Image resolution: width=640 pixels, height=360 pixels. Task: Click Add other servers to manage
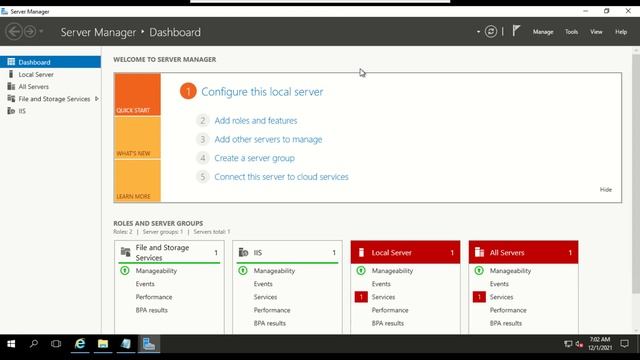pos(268,139)
